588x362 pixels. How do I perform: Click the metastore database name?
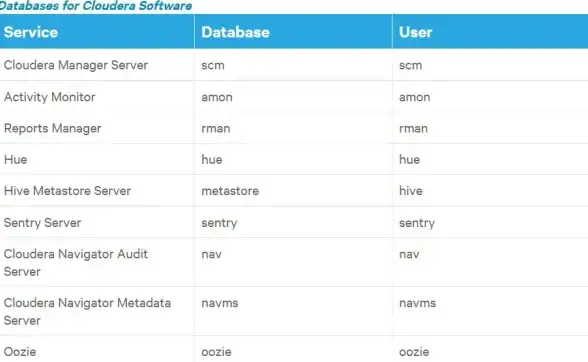230,191
